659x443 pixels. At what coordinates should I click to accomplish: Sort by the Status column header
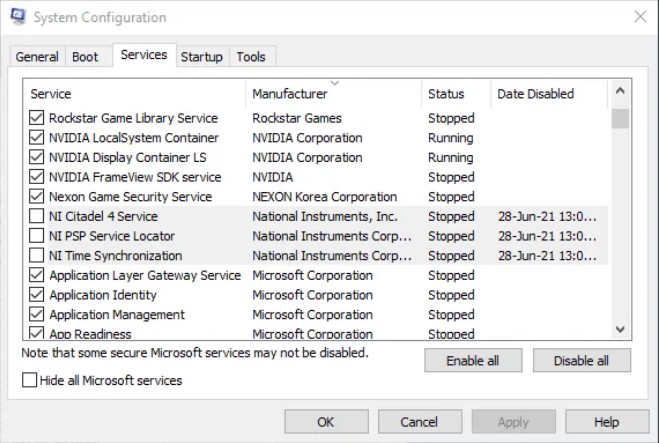456,94
